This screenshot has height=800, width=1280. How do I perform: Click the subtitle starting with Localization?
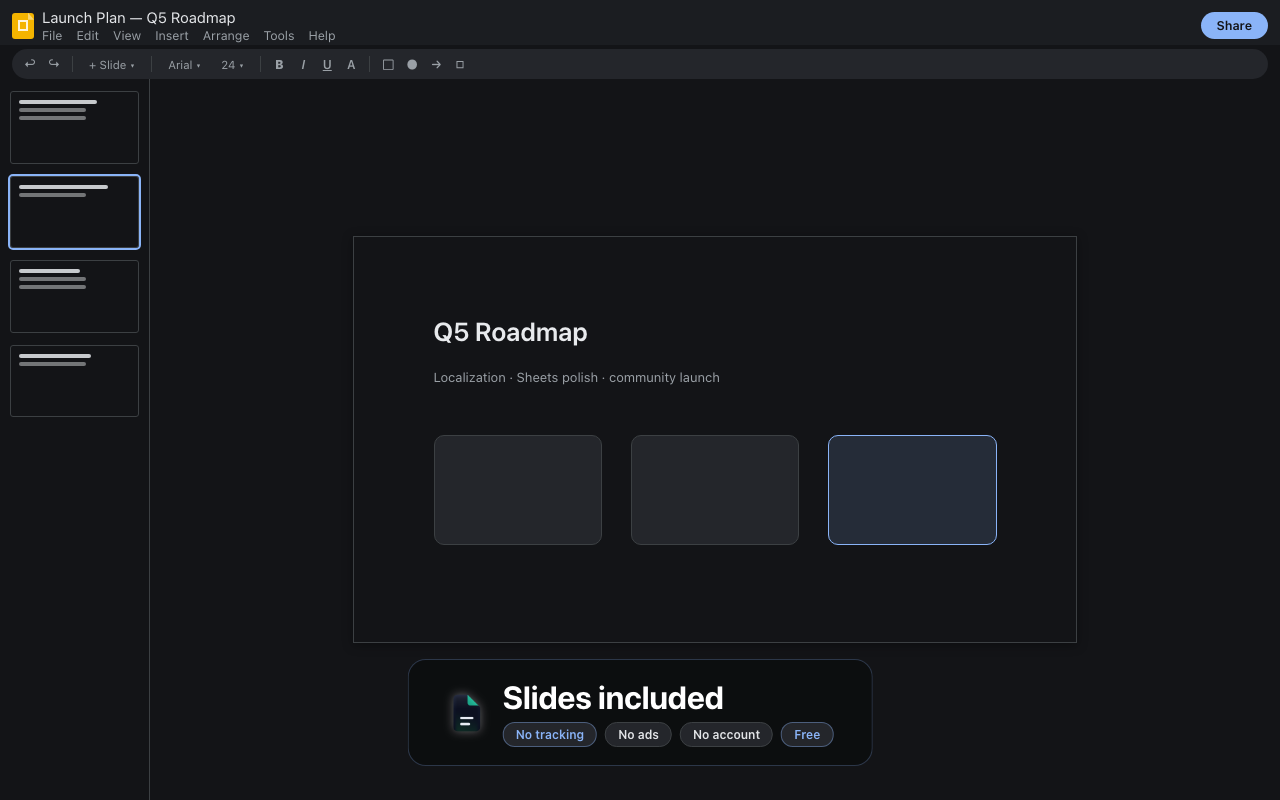click(x=576, y=378)
